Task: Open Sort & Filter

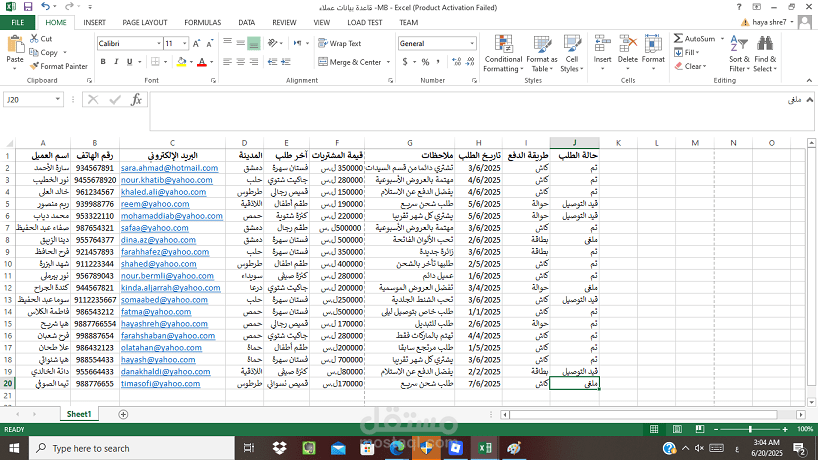Action: point(739,54)
